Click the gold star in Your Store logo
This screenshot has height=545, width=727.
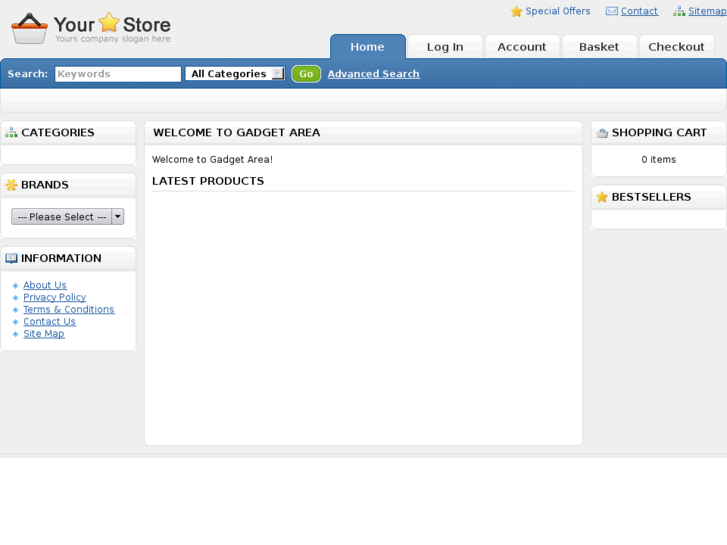coord(109,22)
